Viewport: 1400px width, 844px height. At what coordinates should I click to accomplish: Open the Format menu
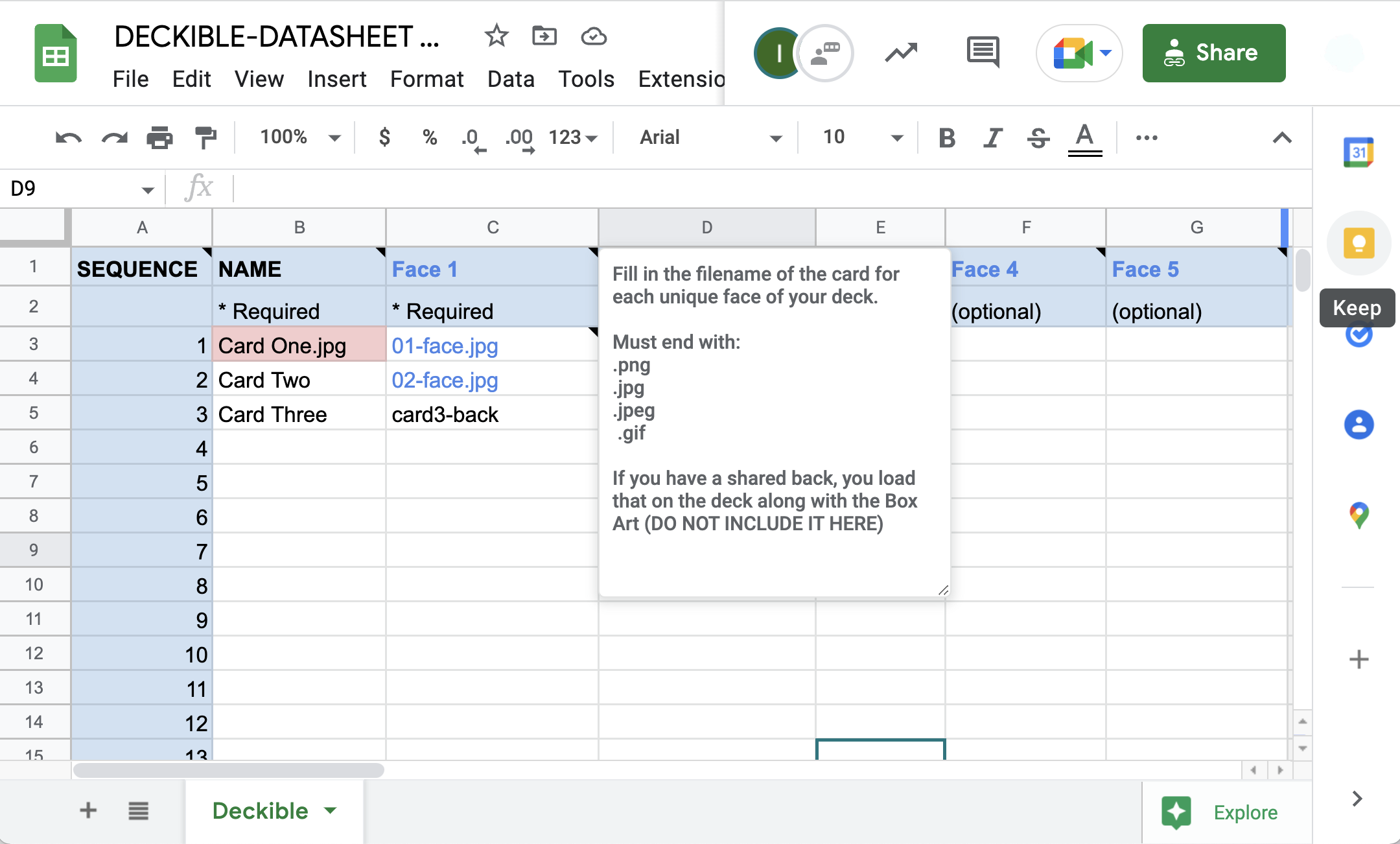426,79
